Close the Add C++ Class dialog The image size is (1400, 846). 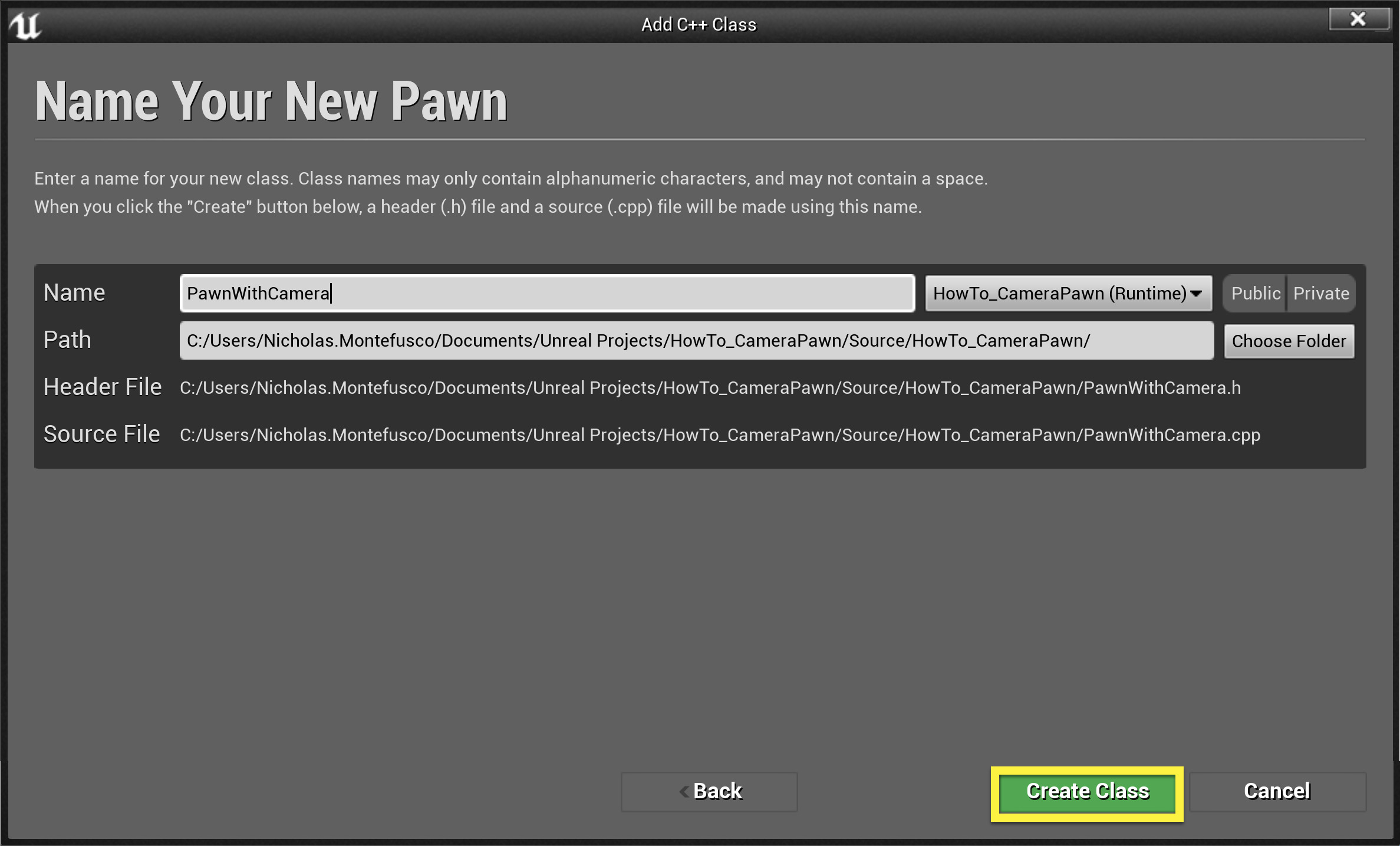1358,19
